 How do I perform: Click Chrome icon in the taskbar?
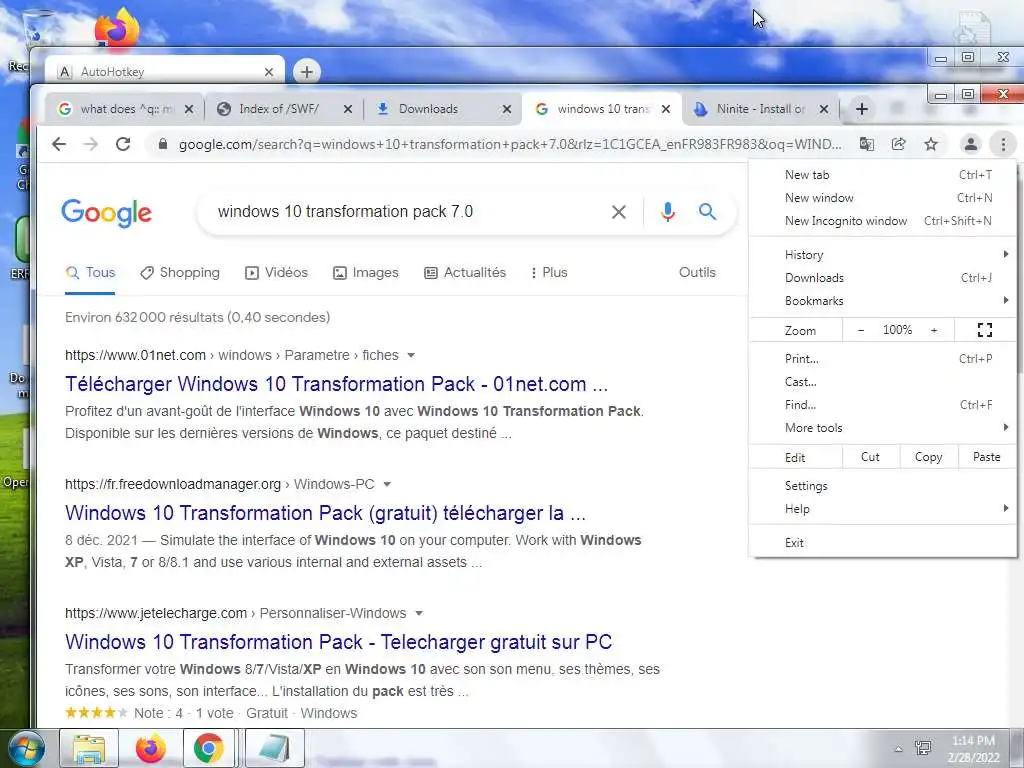pyautogui.click(x=208, y=748)
